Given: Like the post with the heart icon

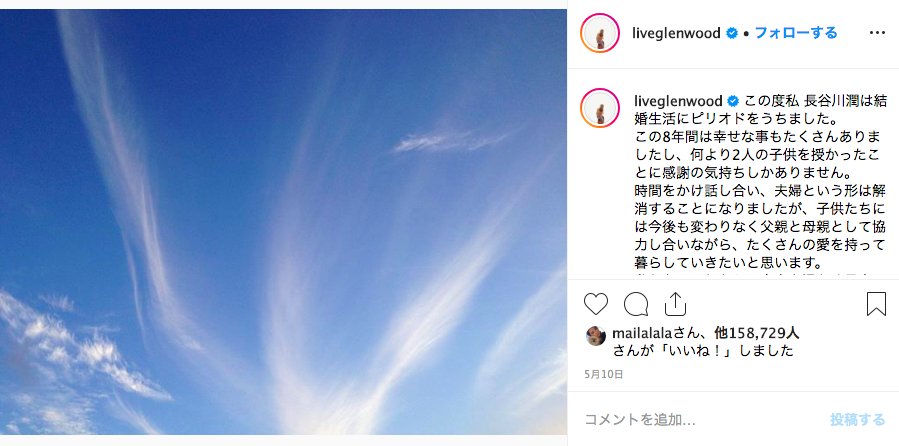Looking at the screenshot, I should pyautogui.click(x=595, y=304).
